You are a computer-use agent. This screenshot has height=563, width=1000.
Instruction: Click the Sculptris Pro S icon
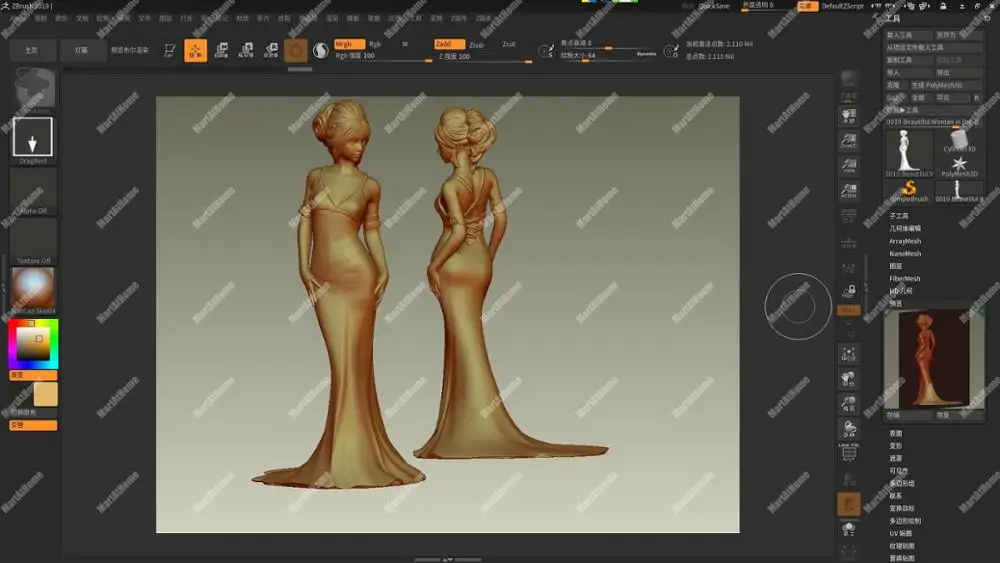[321, 50]
